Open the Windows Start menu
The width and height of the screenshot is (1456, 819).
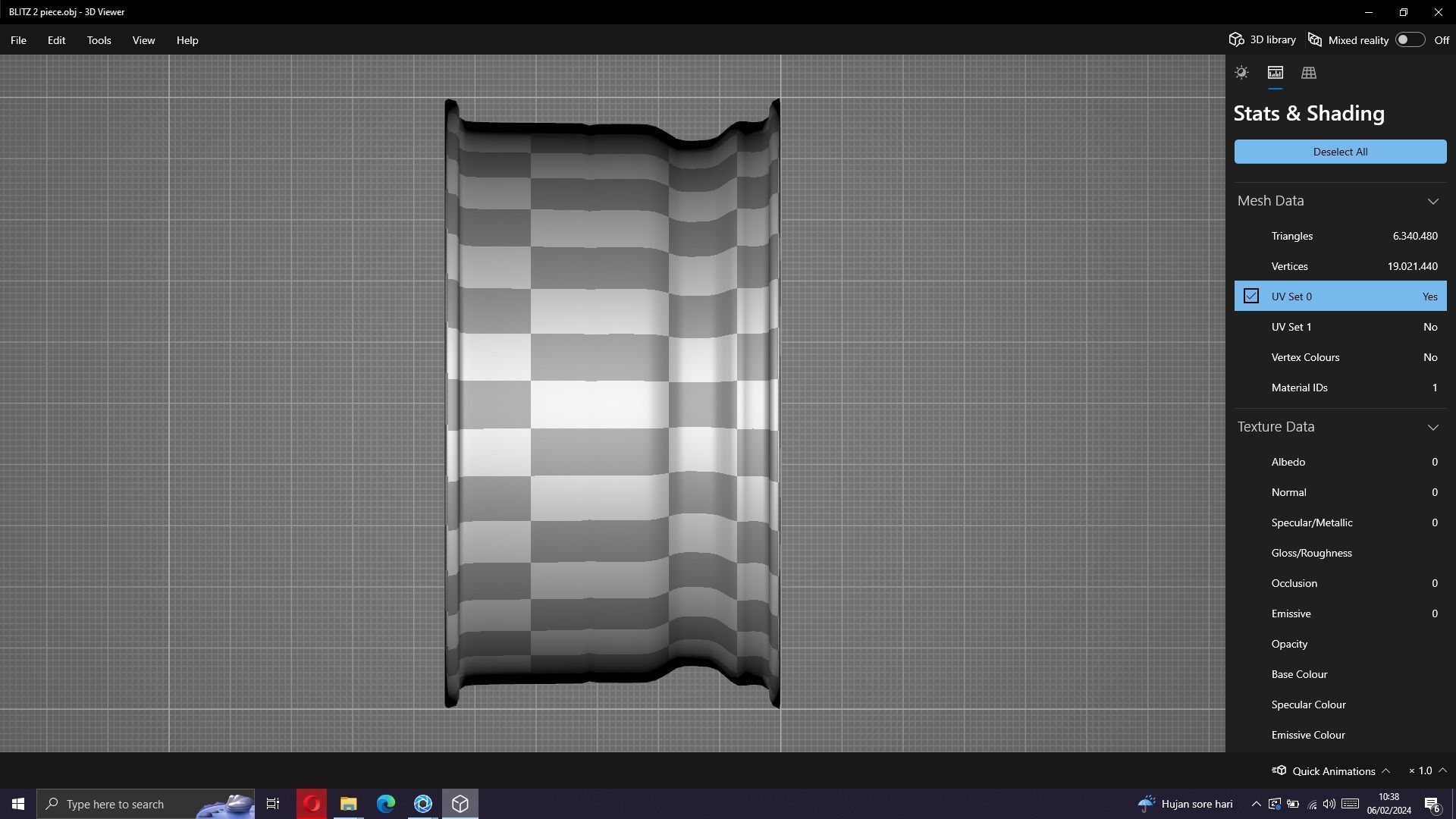(18, 804)
